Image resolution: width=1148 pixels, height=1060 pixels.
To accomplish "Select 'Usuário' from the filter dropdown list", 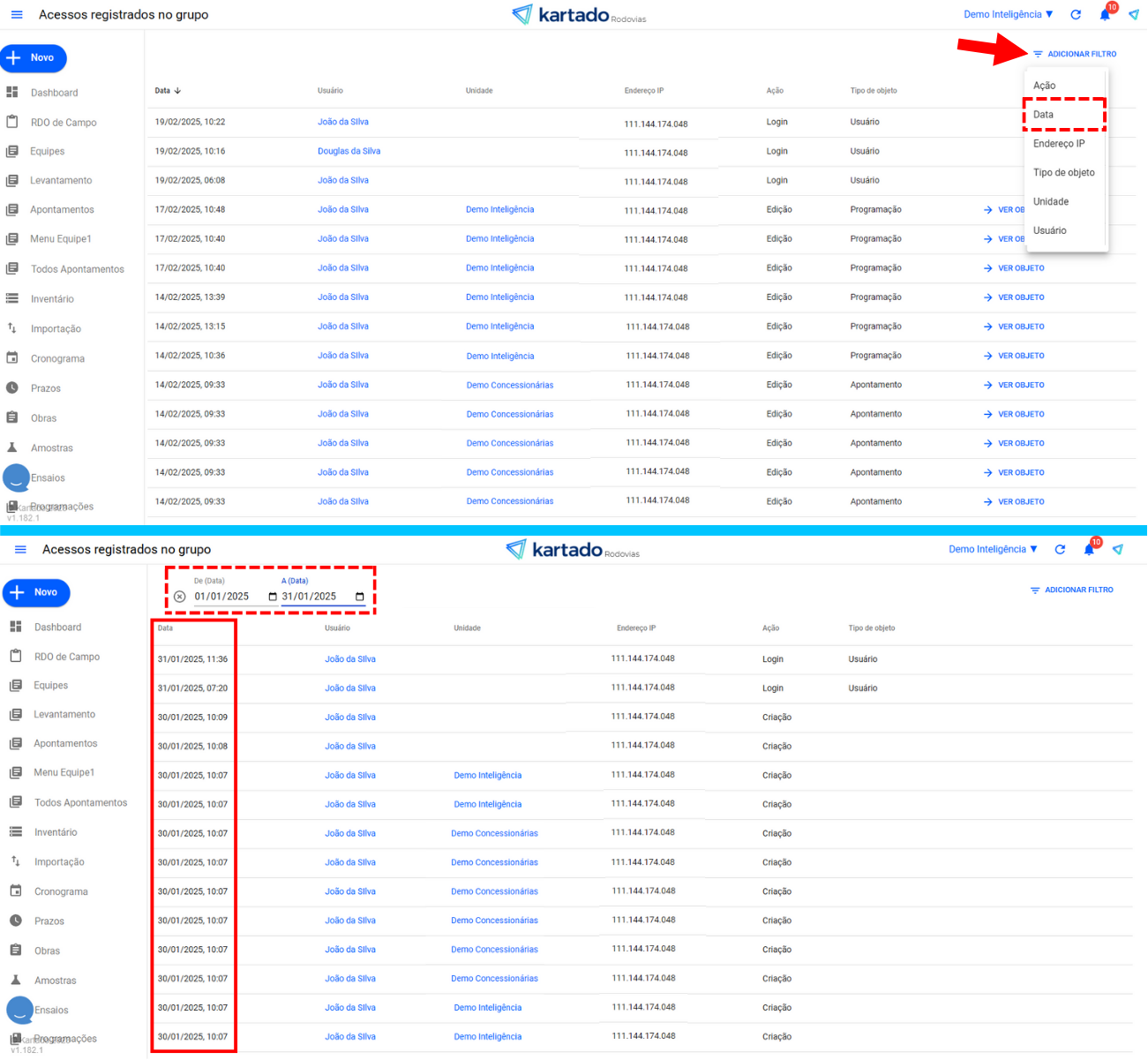I will [1050, 231].
